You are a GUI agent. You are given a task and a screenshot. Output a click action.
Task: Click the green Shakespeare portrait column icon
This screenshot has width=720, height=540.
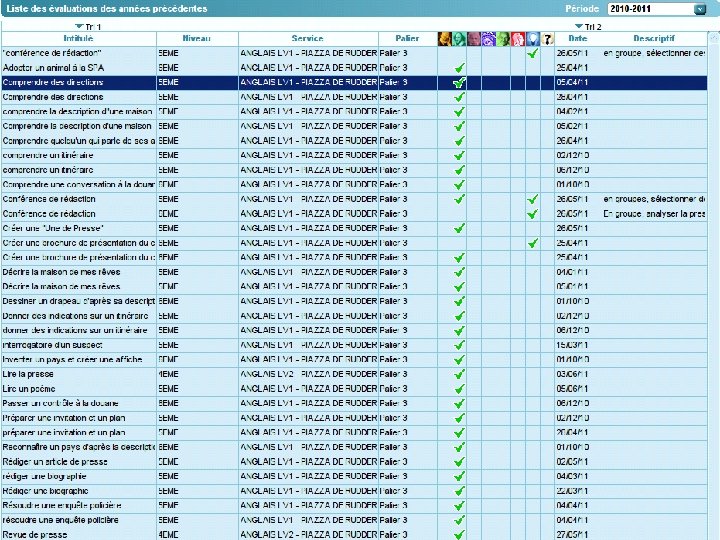(459, 39)
